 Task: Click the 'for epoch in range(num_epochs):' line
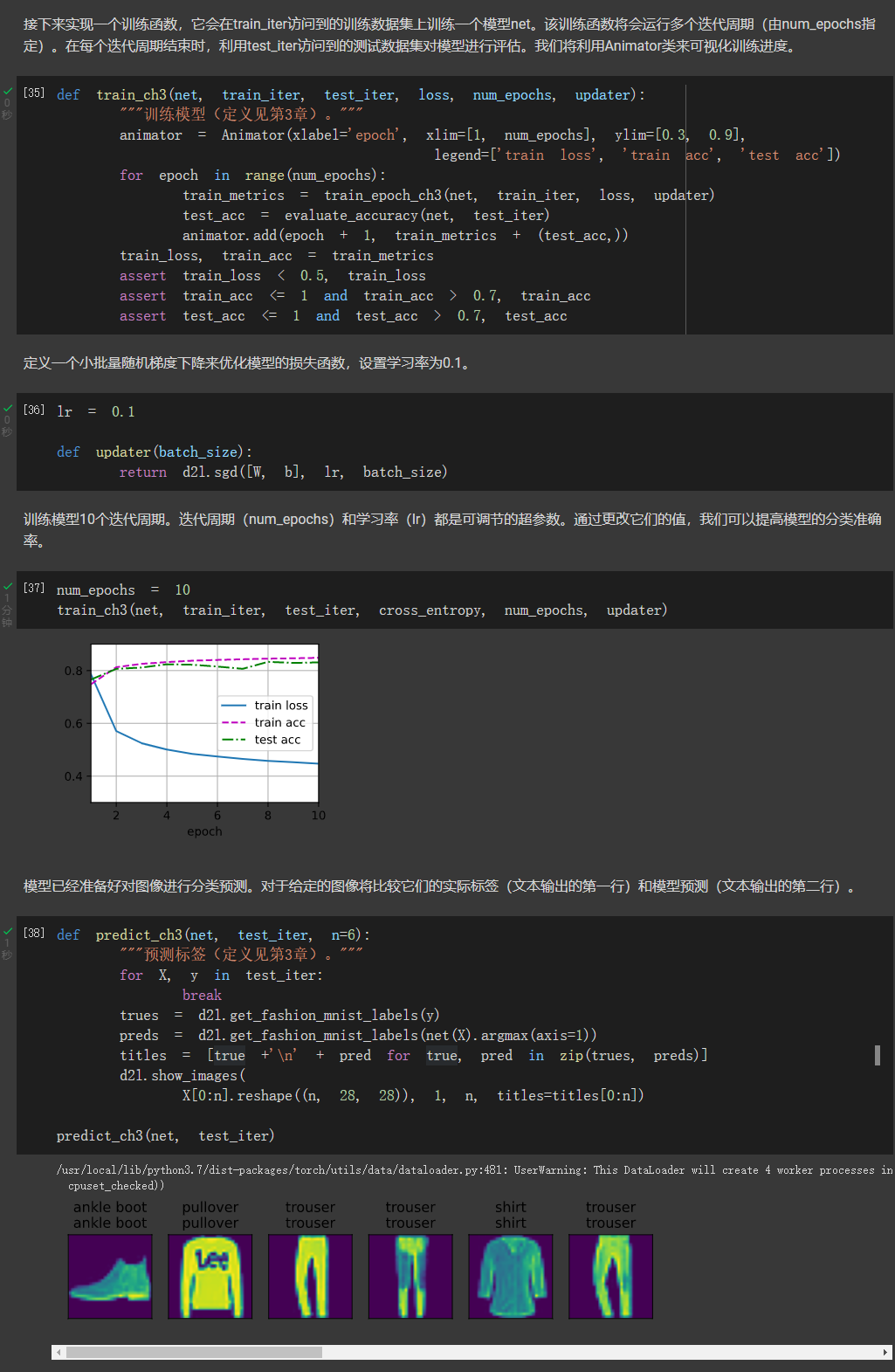coord(253,175)
